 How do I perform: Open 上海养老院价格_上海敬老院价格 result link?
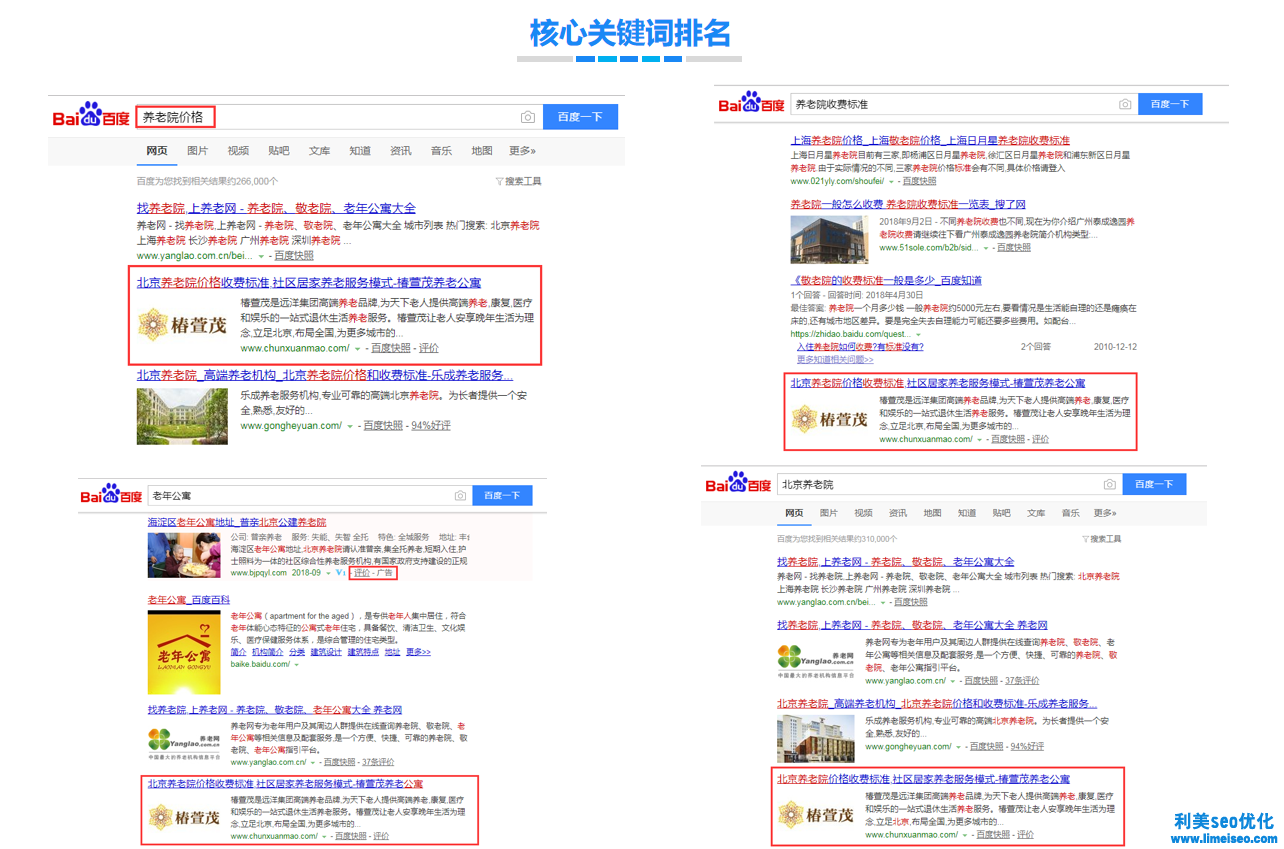pyautogui.click(x=930, y=141)
